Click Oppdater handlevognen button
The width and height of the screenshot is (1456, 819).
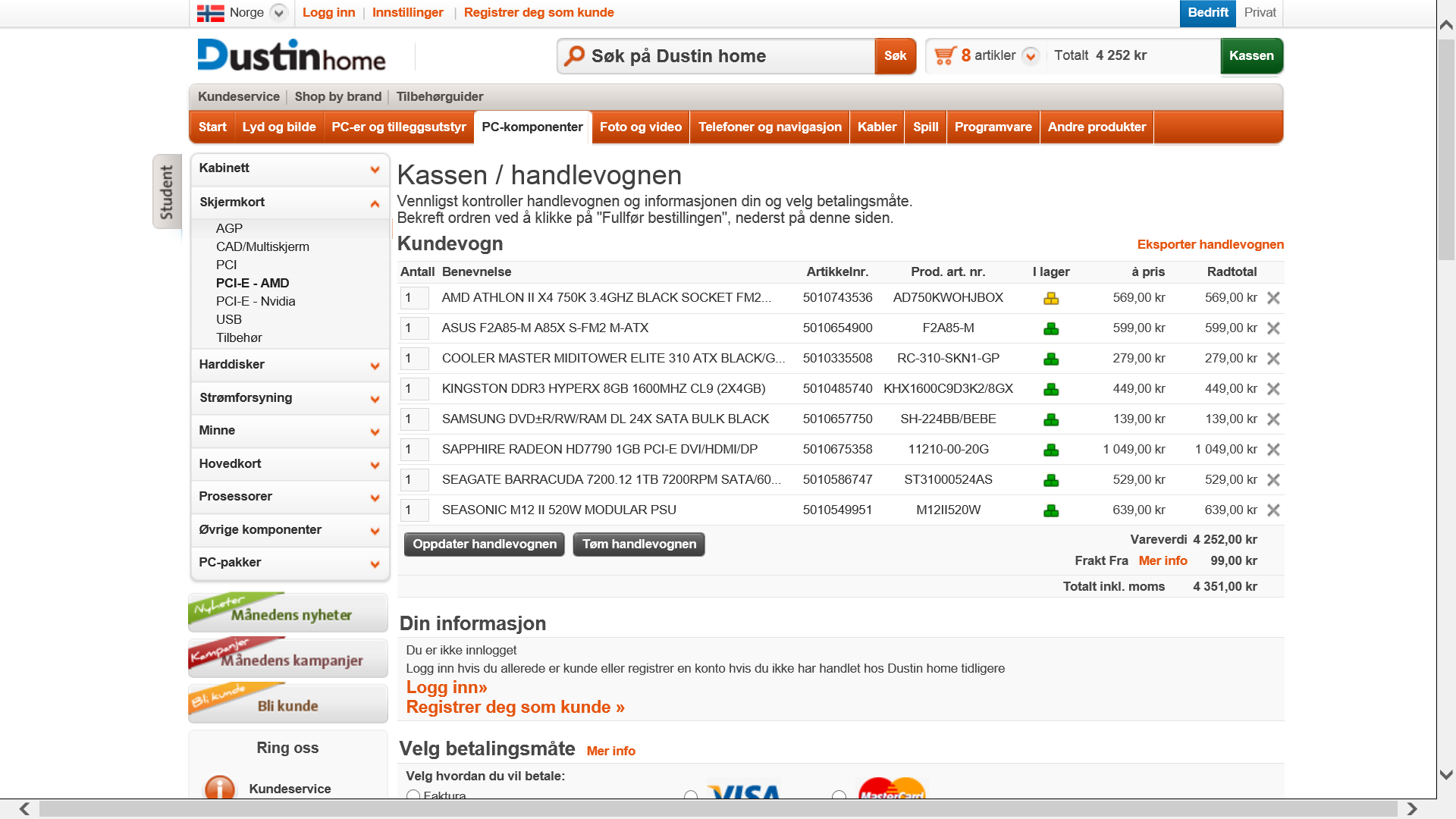click(484, 544)
